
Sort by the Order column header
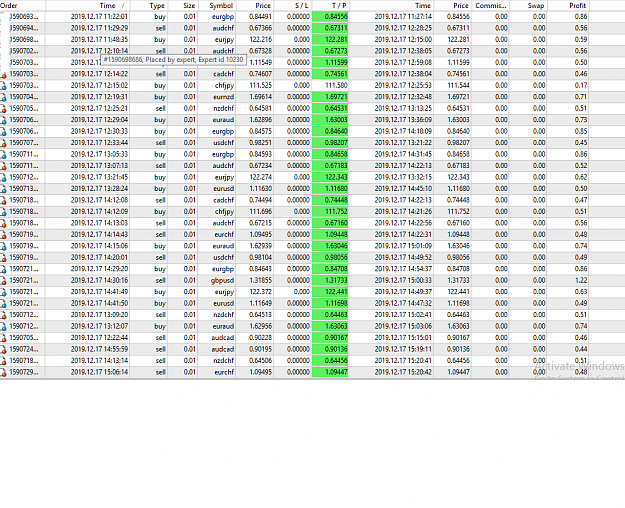9,6
